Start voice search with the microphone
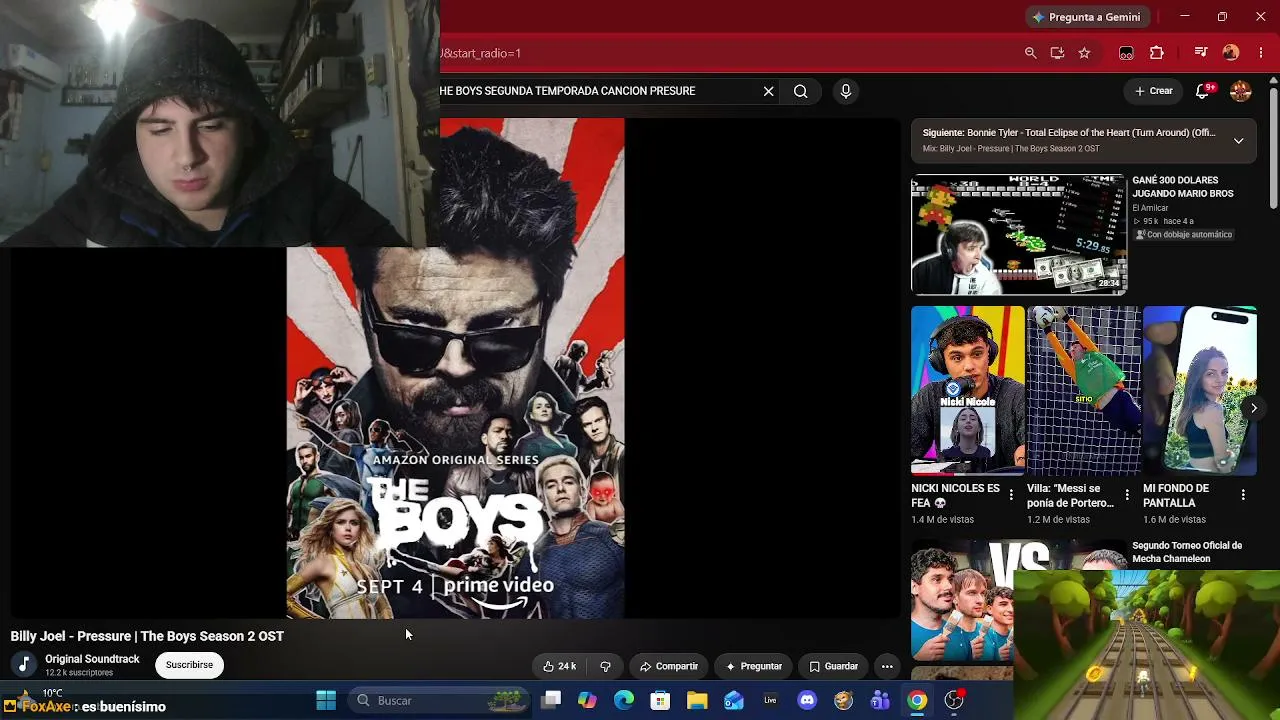 (x=846, y=91)
